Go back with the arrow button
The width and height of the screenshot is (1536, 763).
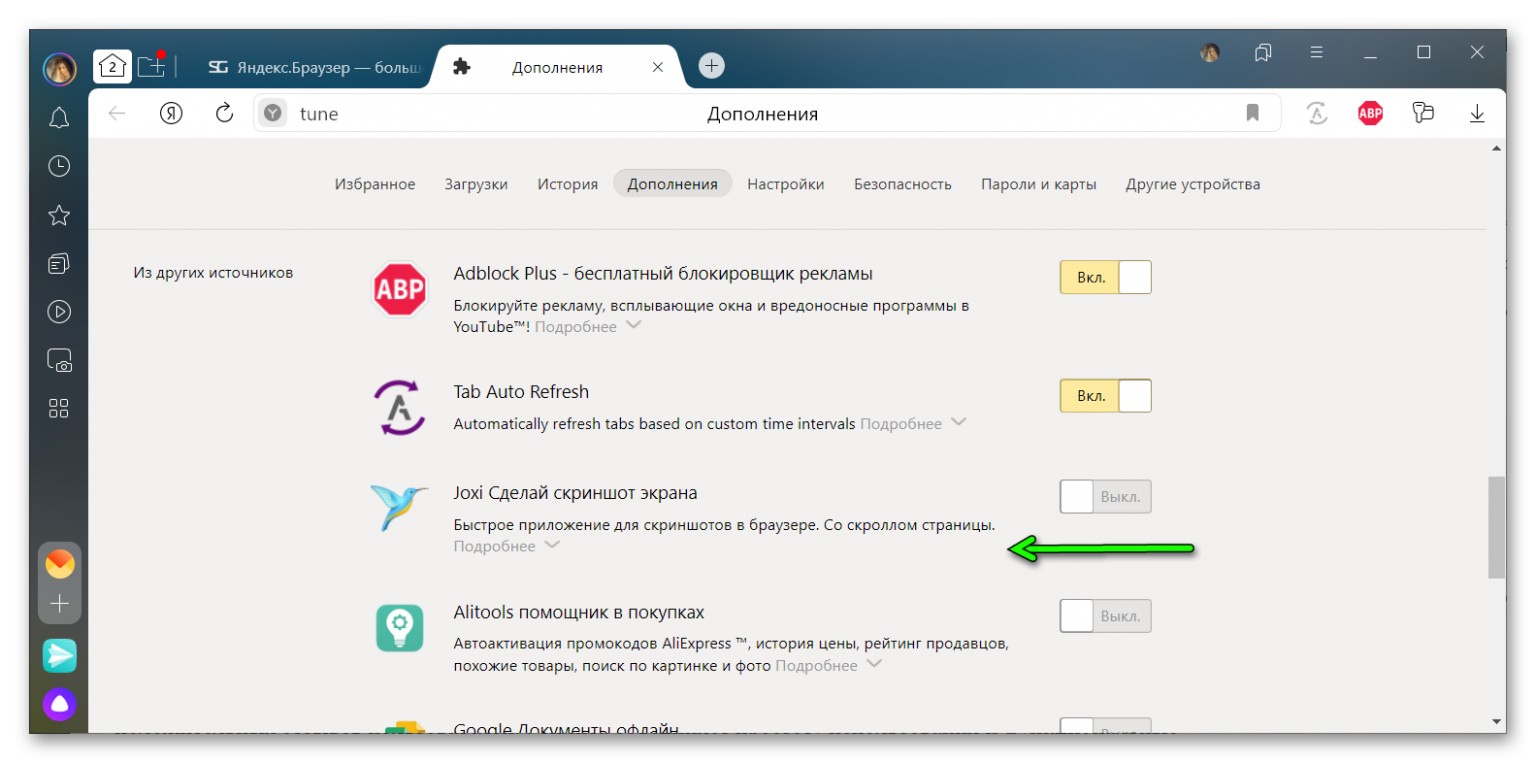117,114
